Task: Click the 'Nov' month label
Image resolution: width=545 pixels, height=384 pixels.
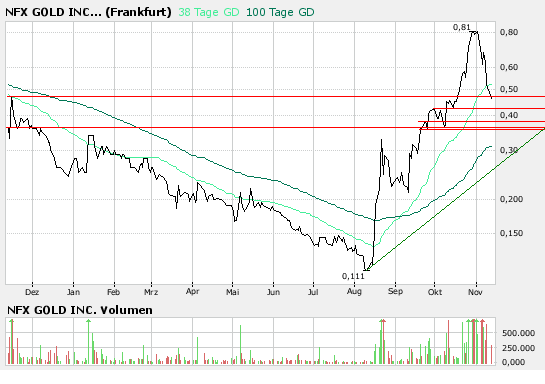Action: coord(475,292)
